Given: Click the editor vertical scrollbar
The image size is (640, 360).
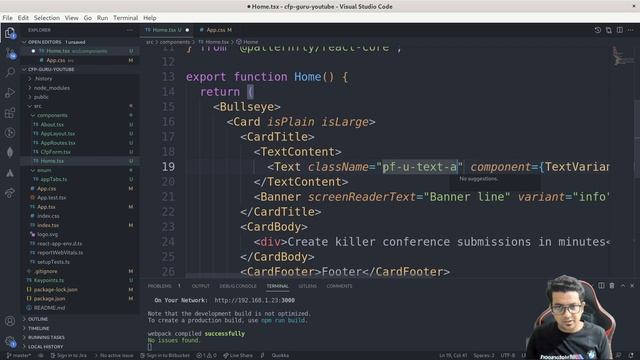Looking at the screenshot, I should pos(637,139).
